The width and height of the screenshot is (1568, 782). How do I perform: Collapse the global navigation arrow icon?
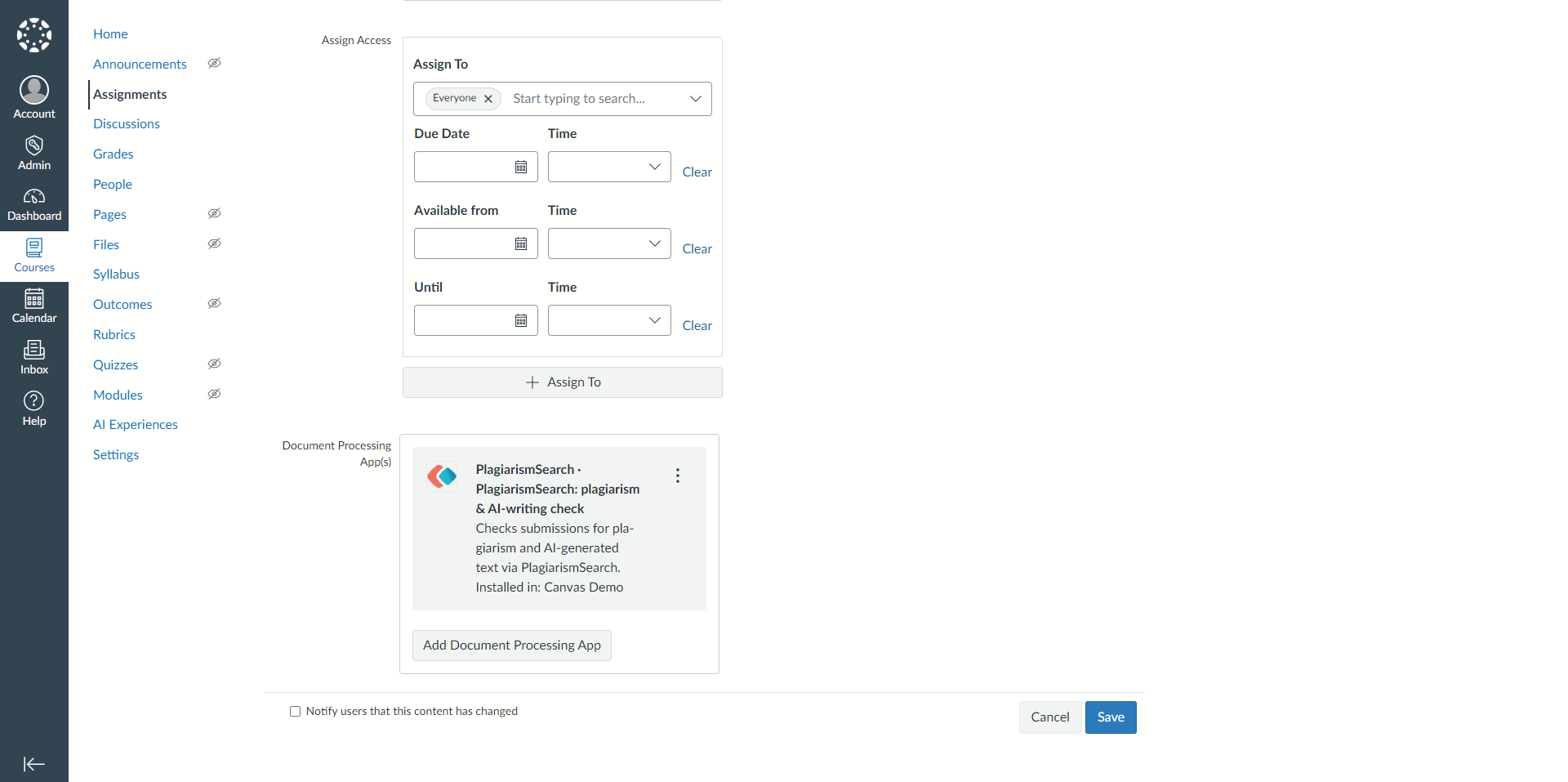click(x=34, y=764)
